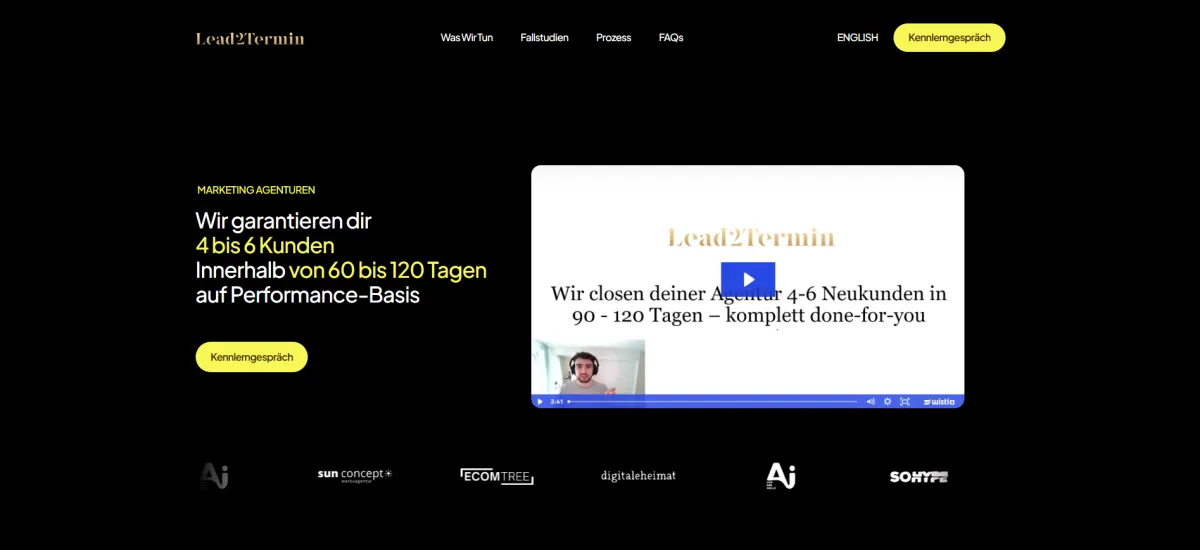
Task: Click Kennlerngespräch button below the headline
Action: (251, 357)
